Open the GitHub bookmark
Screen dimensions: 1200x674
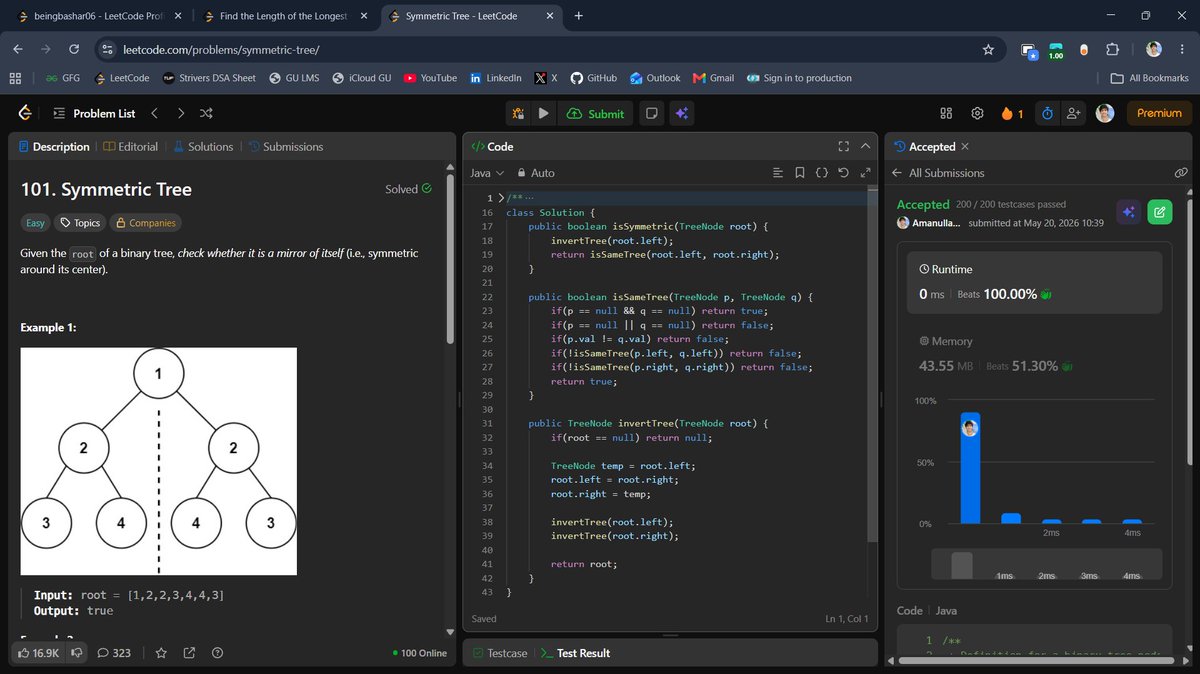click(593, 78)
